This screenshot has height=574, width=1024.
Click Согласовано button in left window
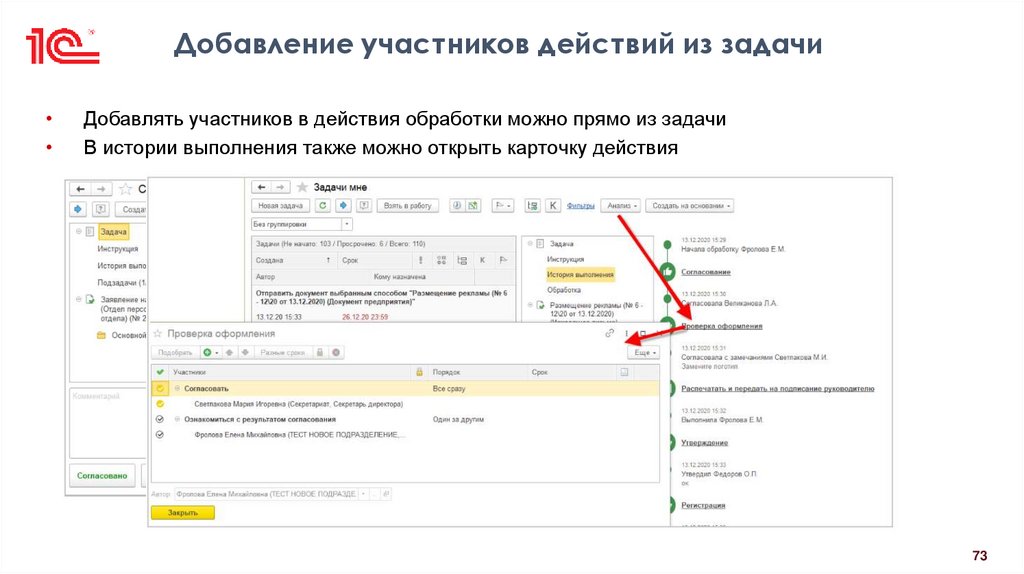click(102, 476)
